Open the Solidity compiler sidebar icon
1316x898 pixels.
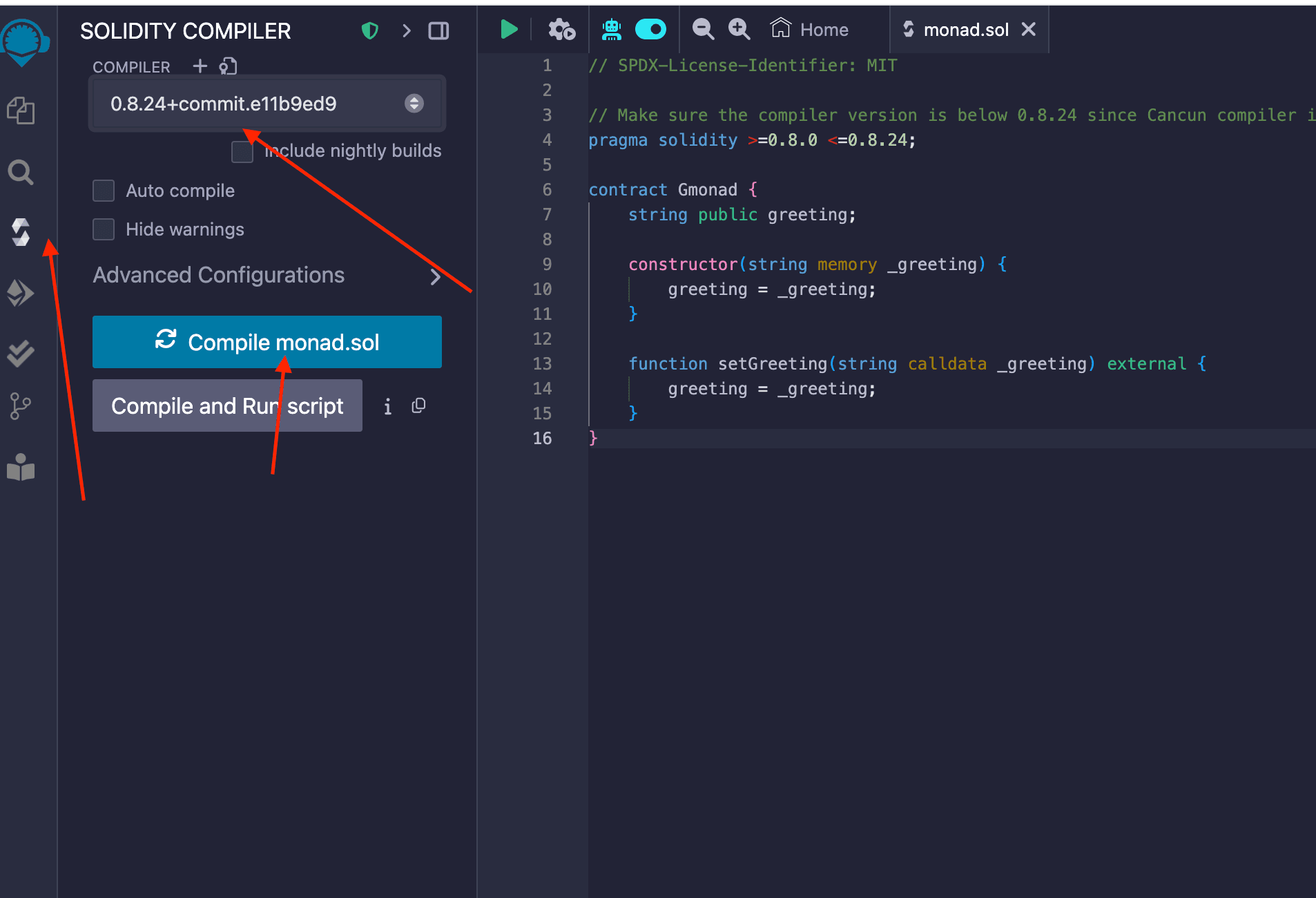tap(21, 232)
